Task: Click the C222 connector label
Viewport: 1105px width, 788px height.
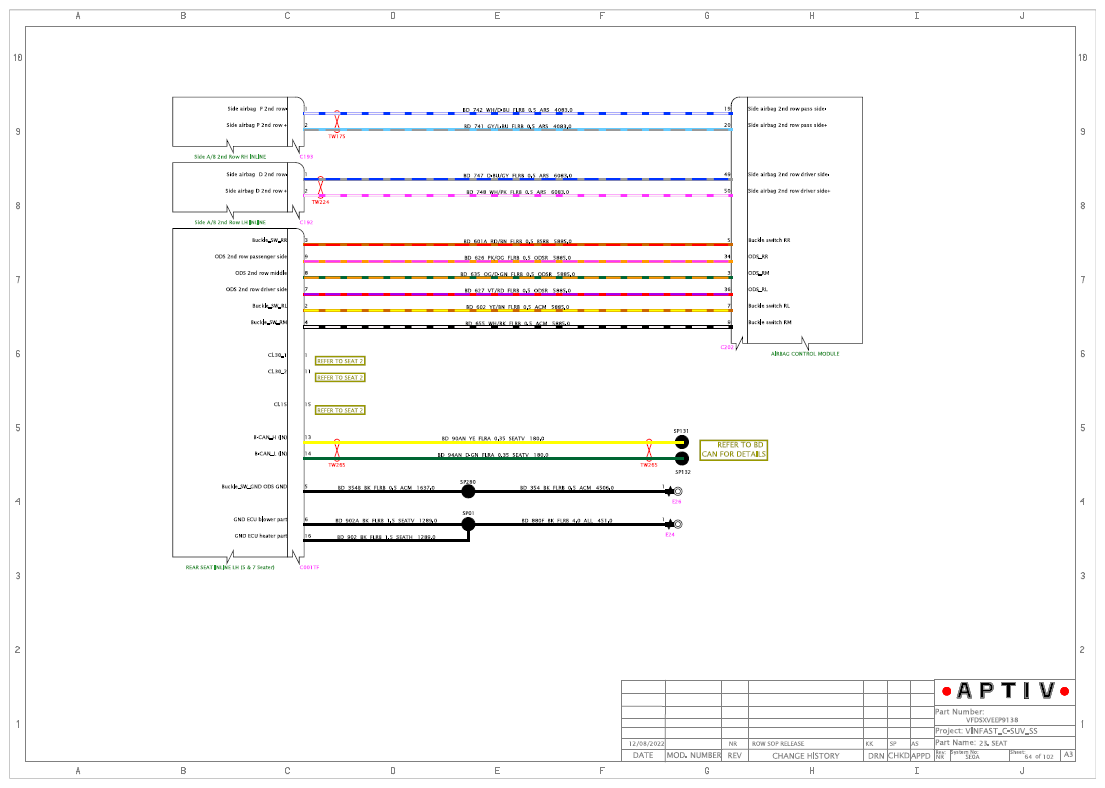Action: pos(727,347)
